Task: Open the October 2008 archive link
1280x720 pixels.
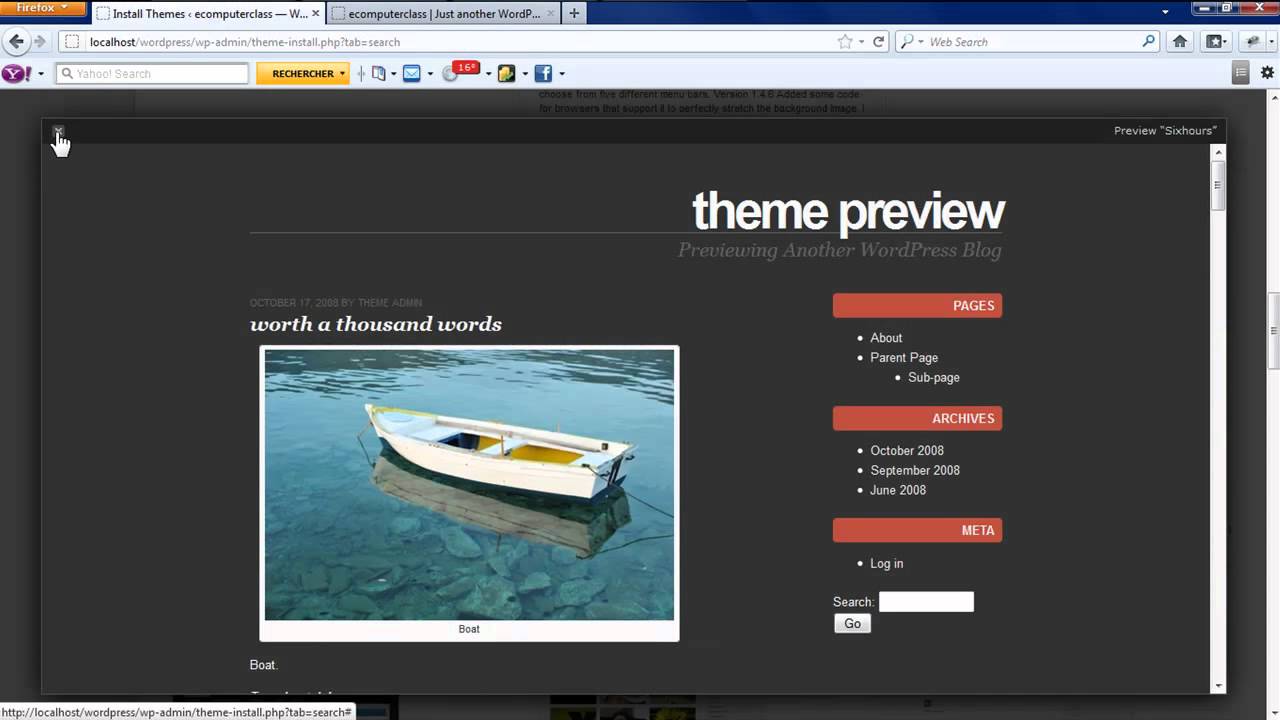Action: (x=907, y=451)
